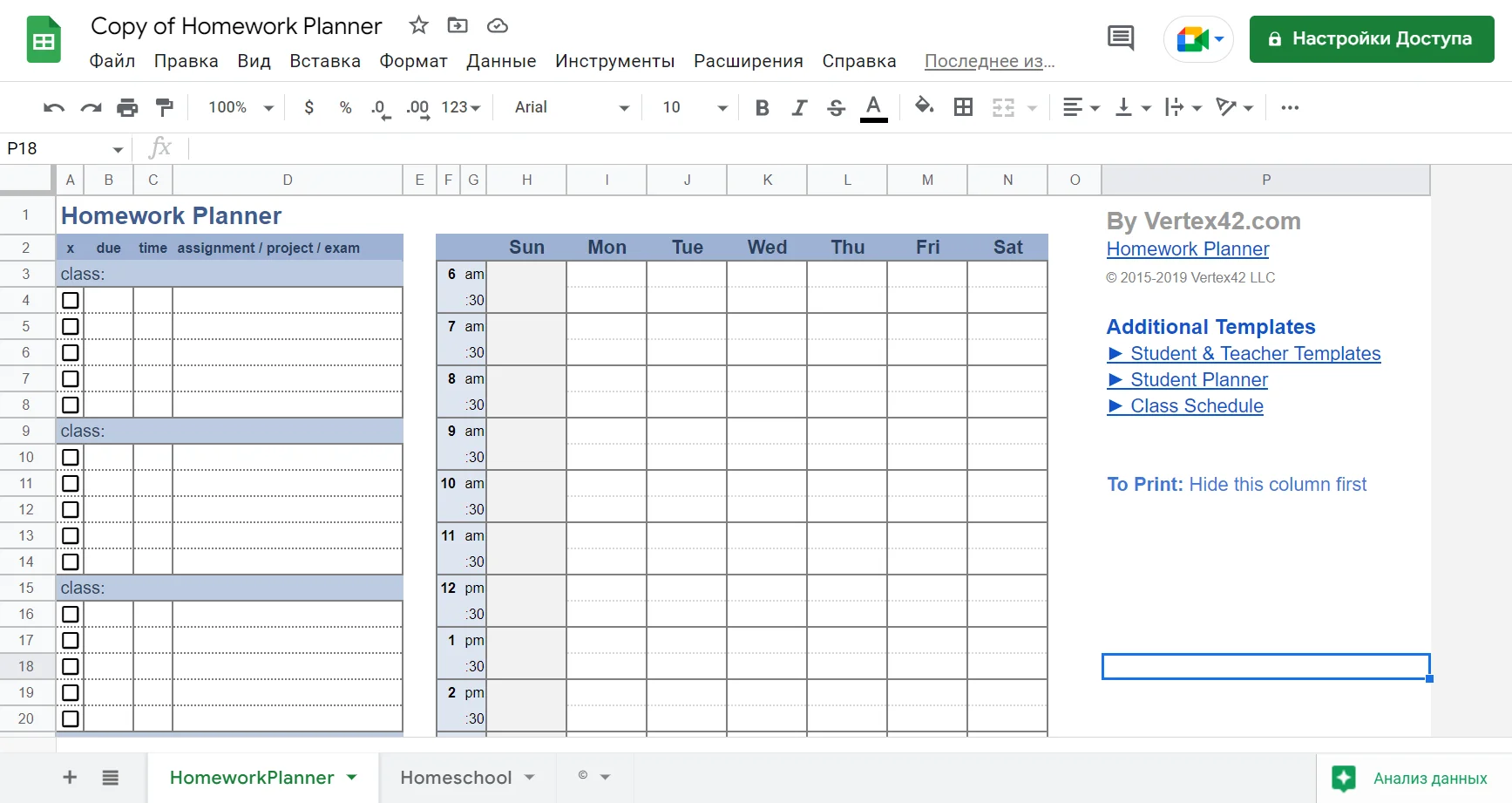Toggle the checkbox in row 16
1512x803 pixels.
click(x=71, y=615)
